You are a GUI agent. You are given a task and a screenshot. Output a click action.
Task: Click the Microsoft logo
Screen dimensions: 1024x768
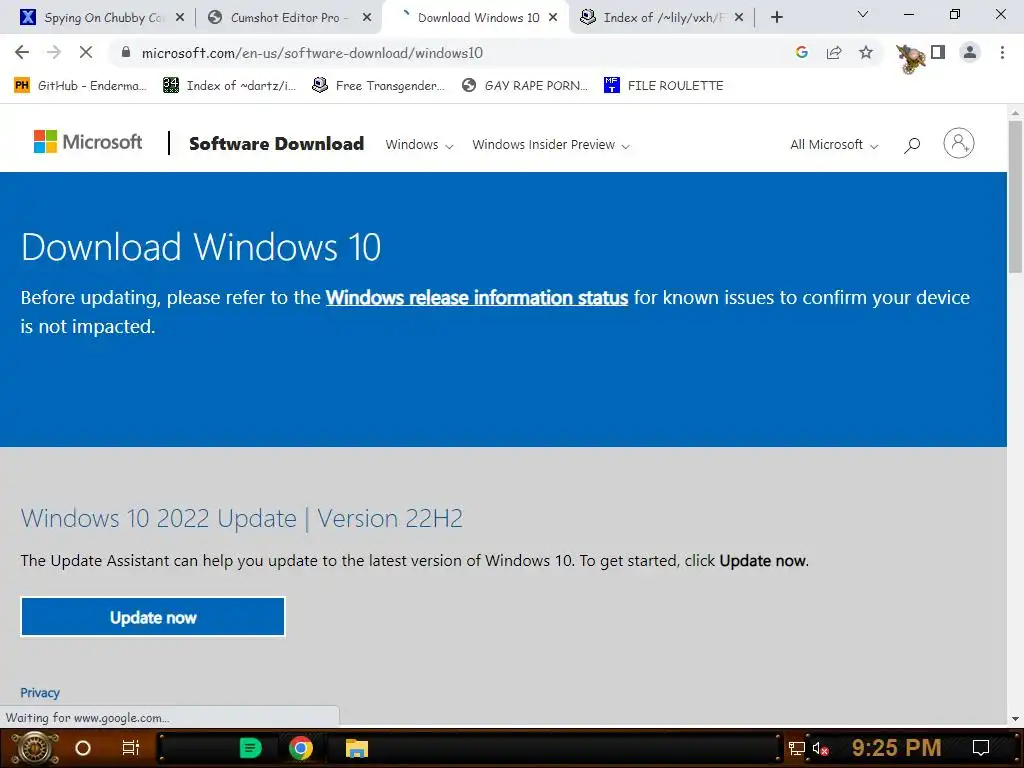tap(88, 142)
